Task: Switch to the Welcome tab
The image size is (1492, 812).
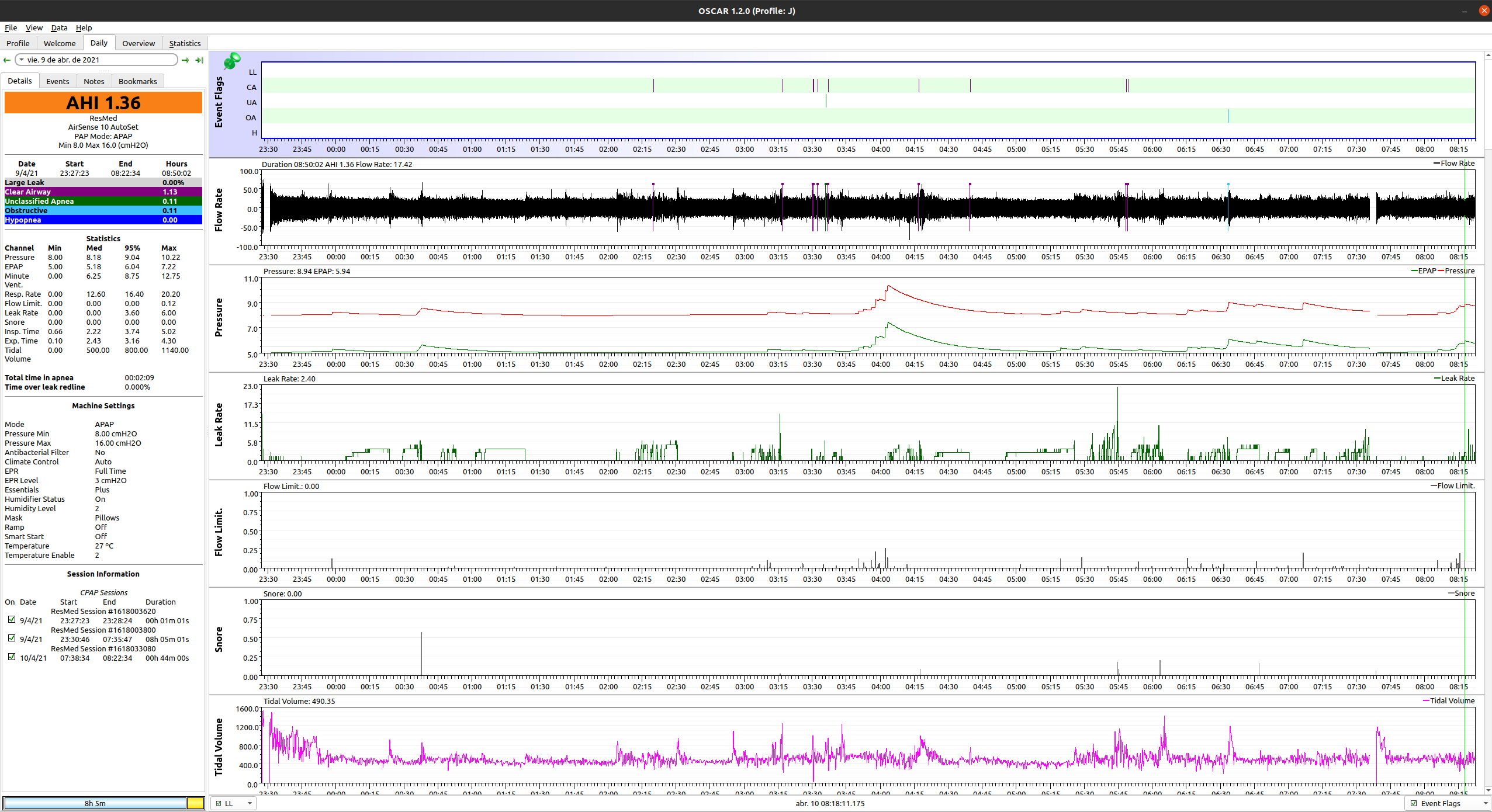Action: pos(60,43)
